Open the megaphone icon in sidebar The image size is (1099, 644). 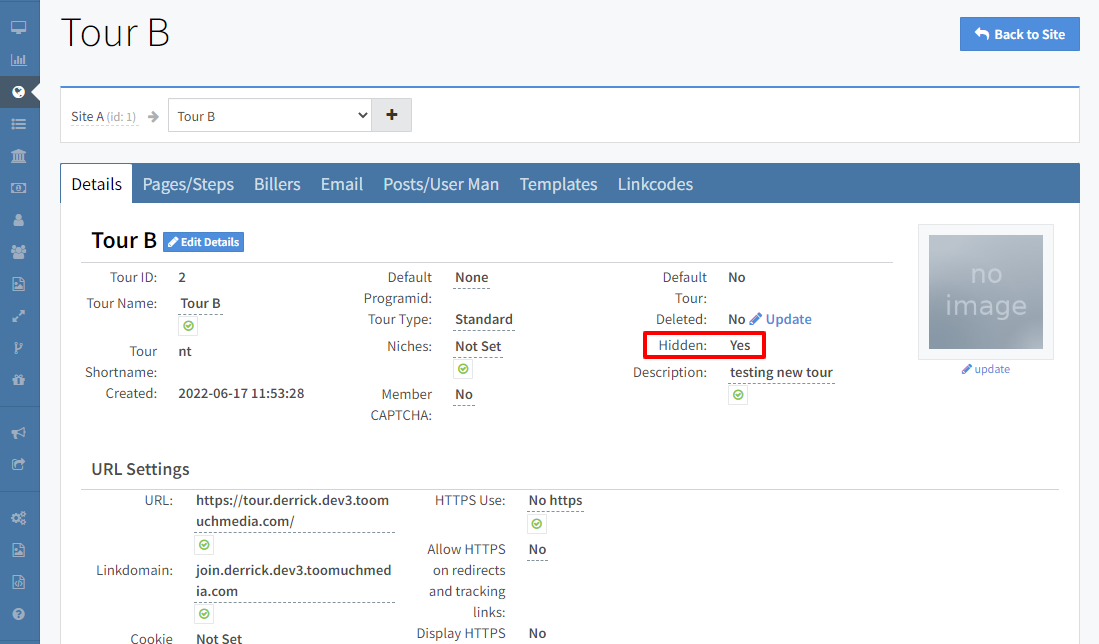point(18,433)
